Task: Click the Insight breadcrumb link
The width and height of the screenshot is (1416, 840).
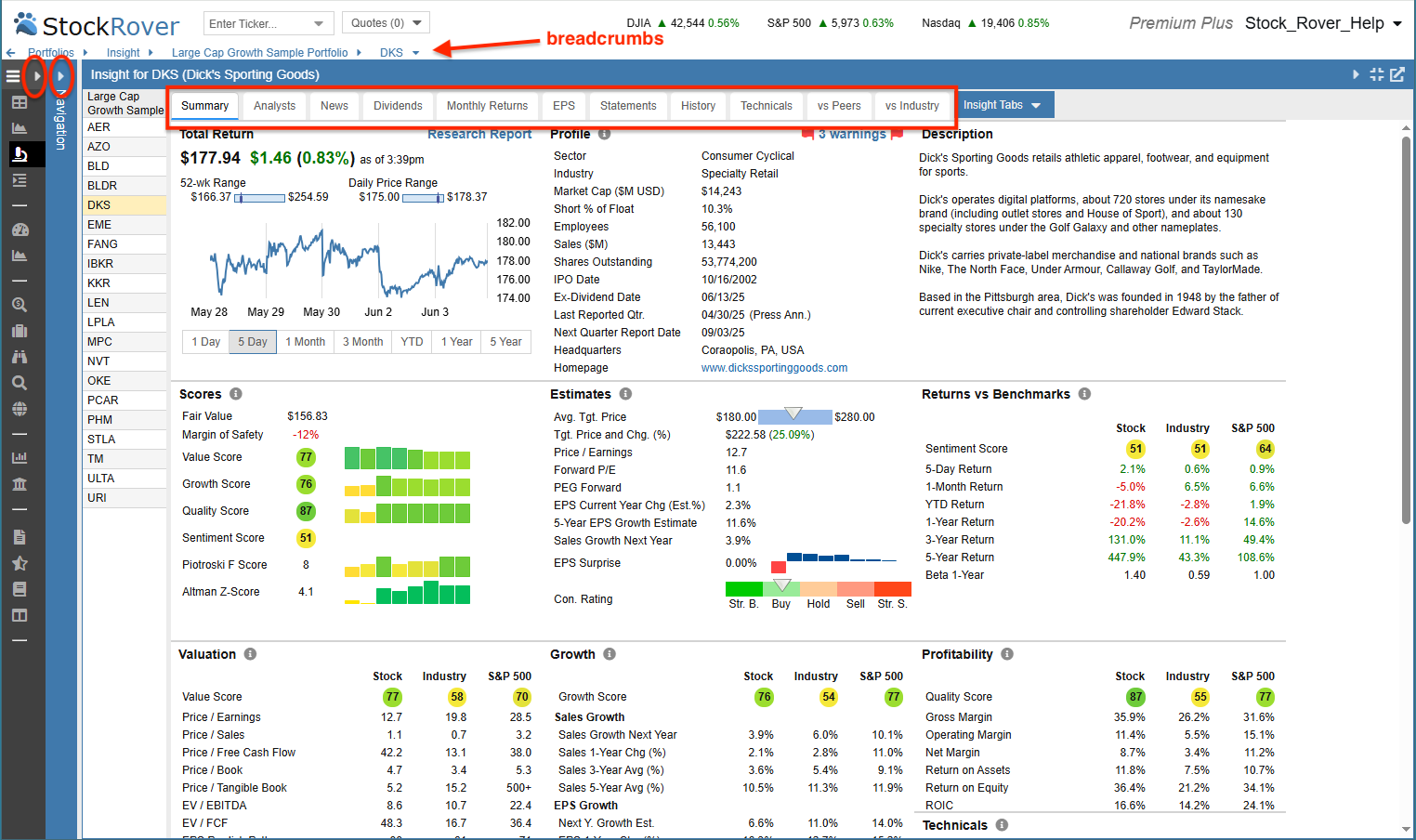Action: [x=123, y=53]
